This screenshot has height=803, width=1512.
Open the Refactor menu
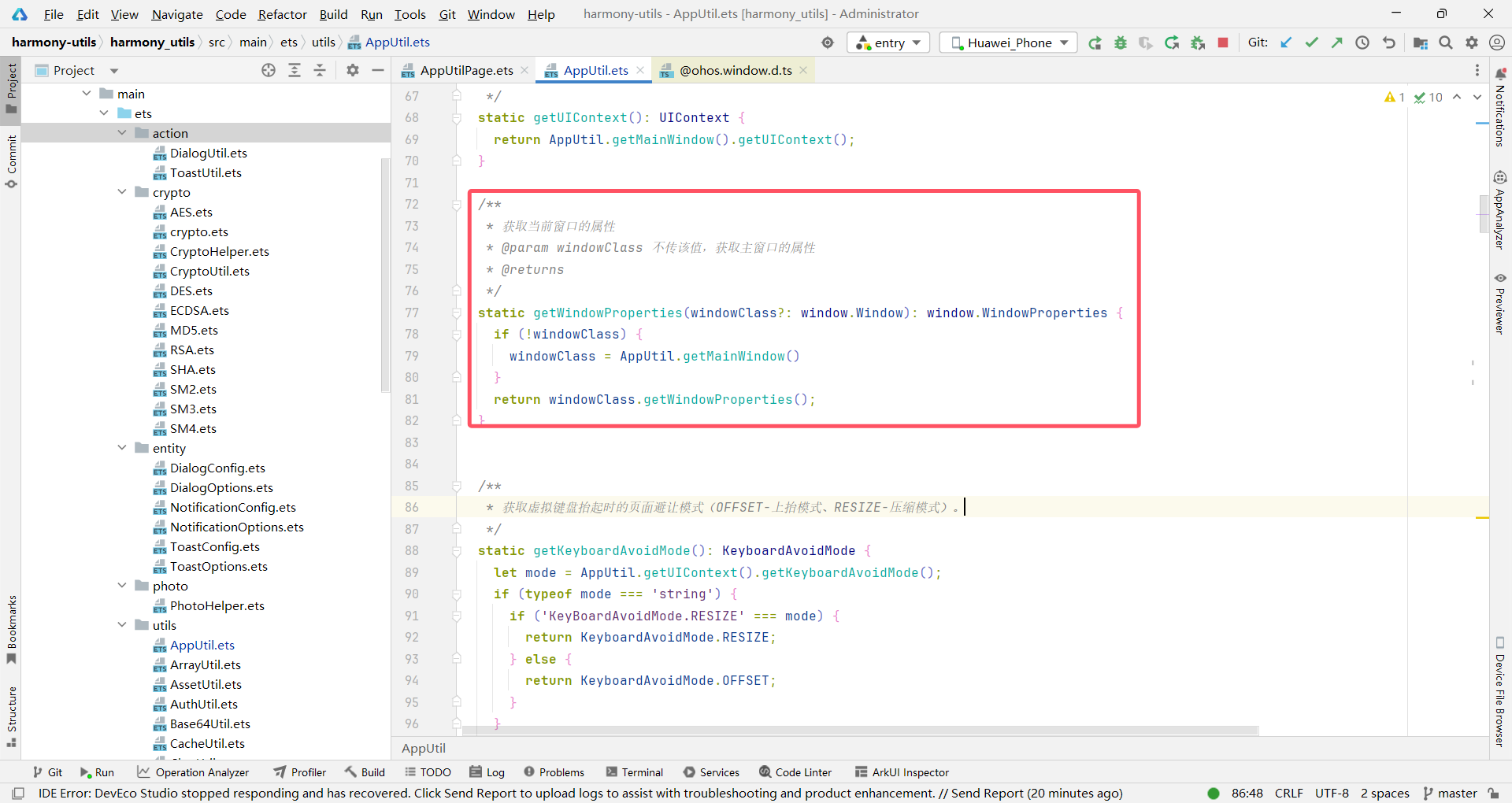click(282, 14)
